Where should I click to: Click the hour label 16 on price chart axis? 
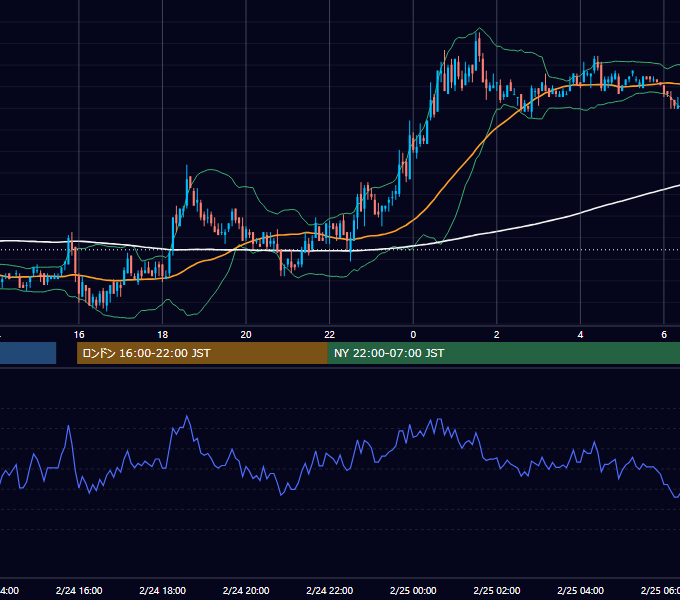click(79, 335)
